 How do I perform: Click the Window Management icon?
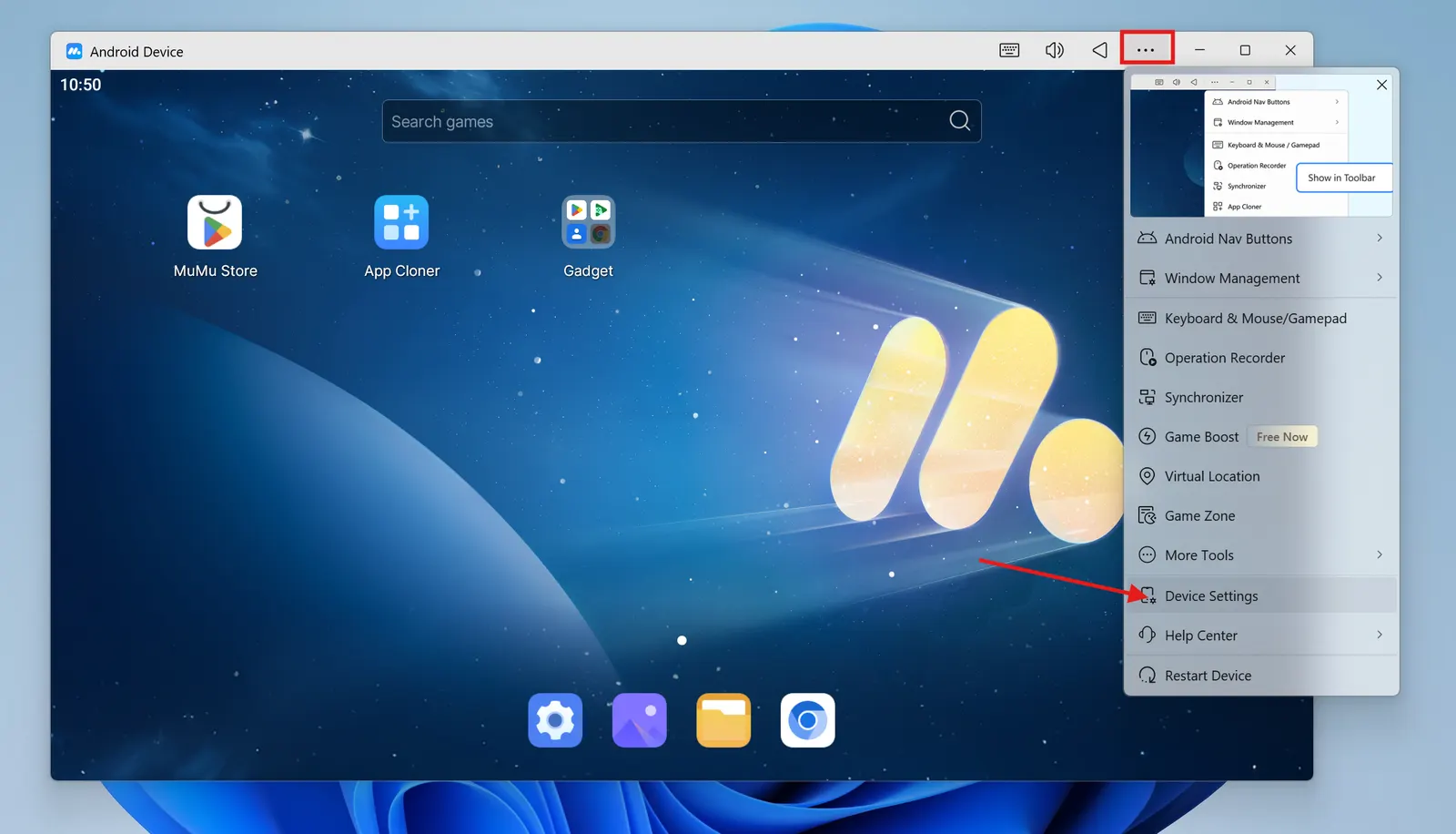click(1148, 278)
